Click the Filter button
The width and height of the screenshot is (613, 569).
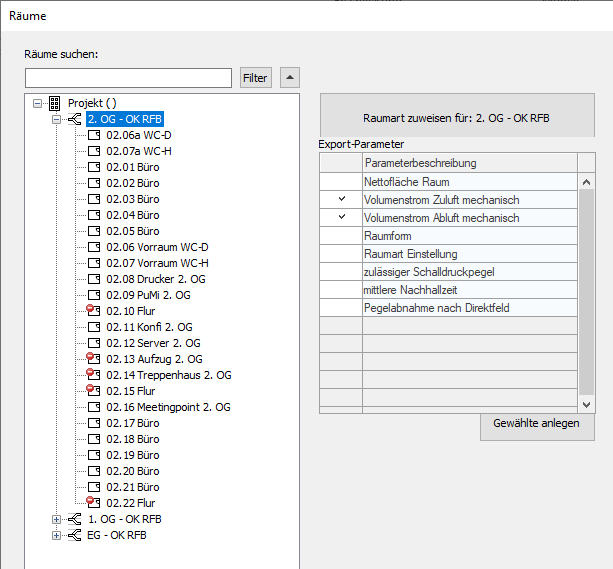pyautogui.click(x=256, y=78)
